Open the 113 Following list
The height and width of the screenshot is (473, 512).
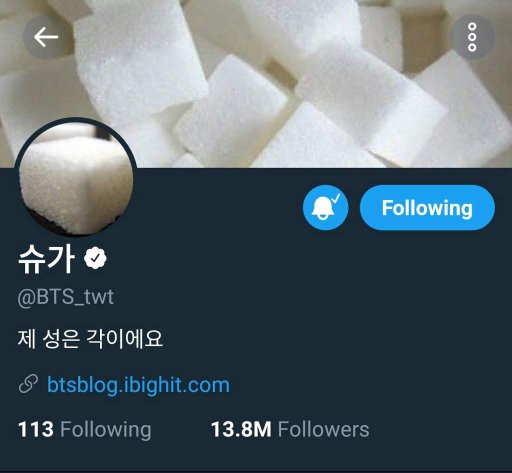(x=84, y=429)
